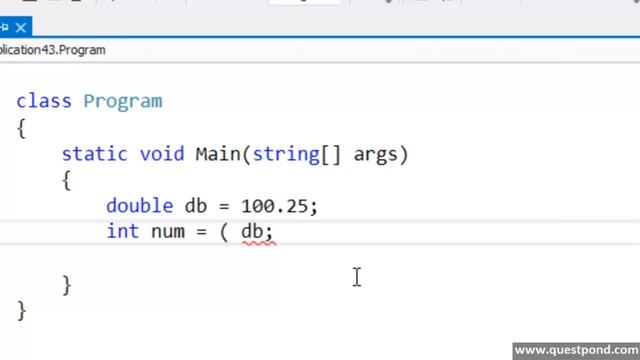Open the Program class navigation dropdown
This screenshot has width=640, height=360.
(53, 50)
